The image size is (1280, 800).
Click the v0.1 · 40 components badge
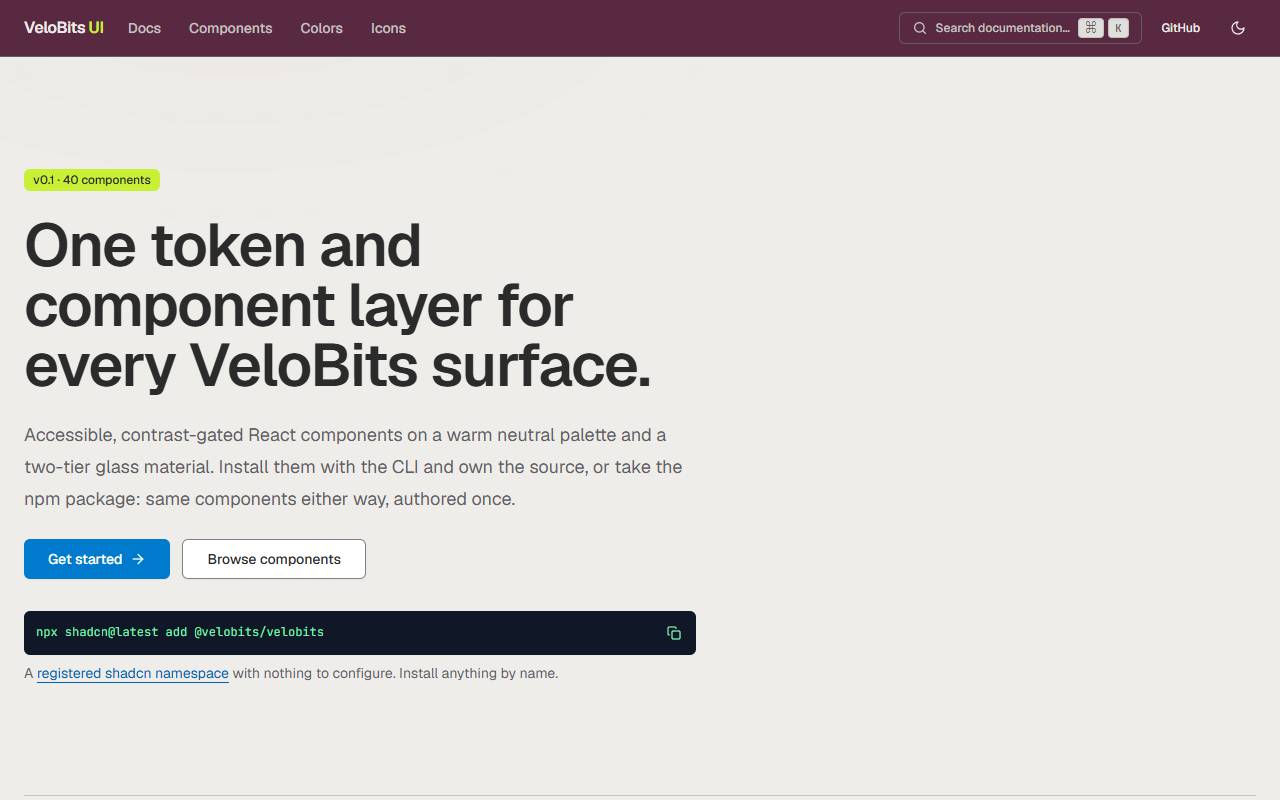tap(92, 180)
